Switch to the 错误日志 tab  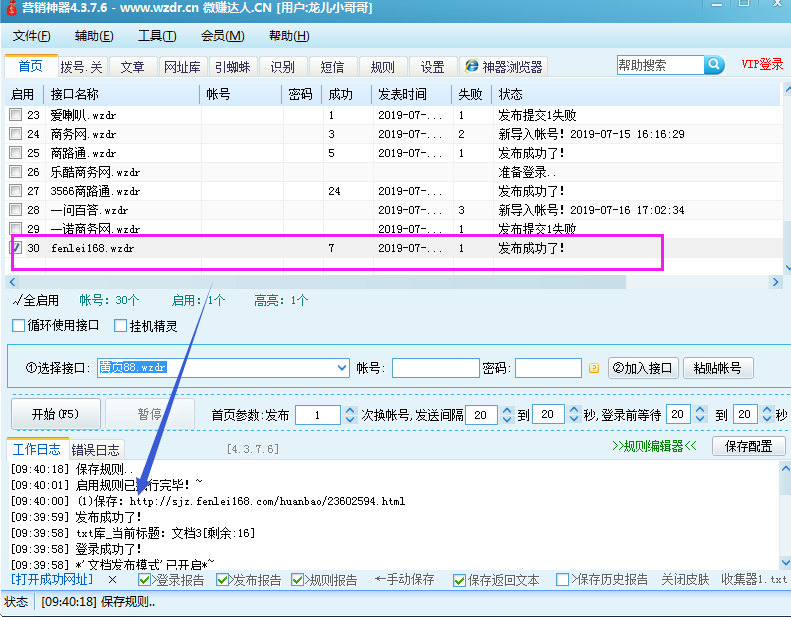click(x=96, y=450)
